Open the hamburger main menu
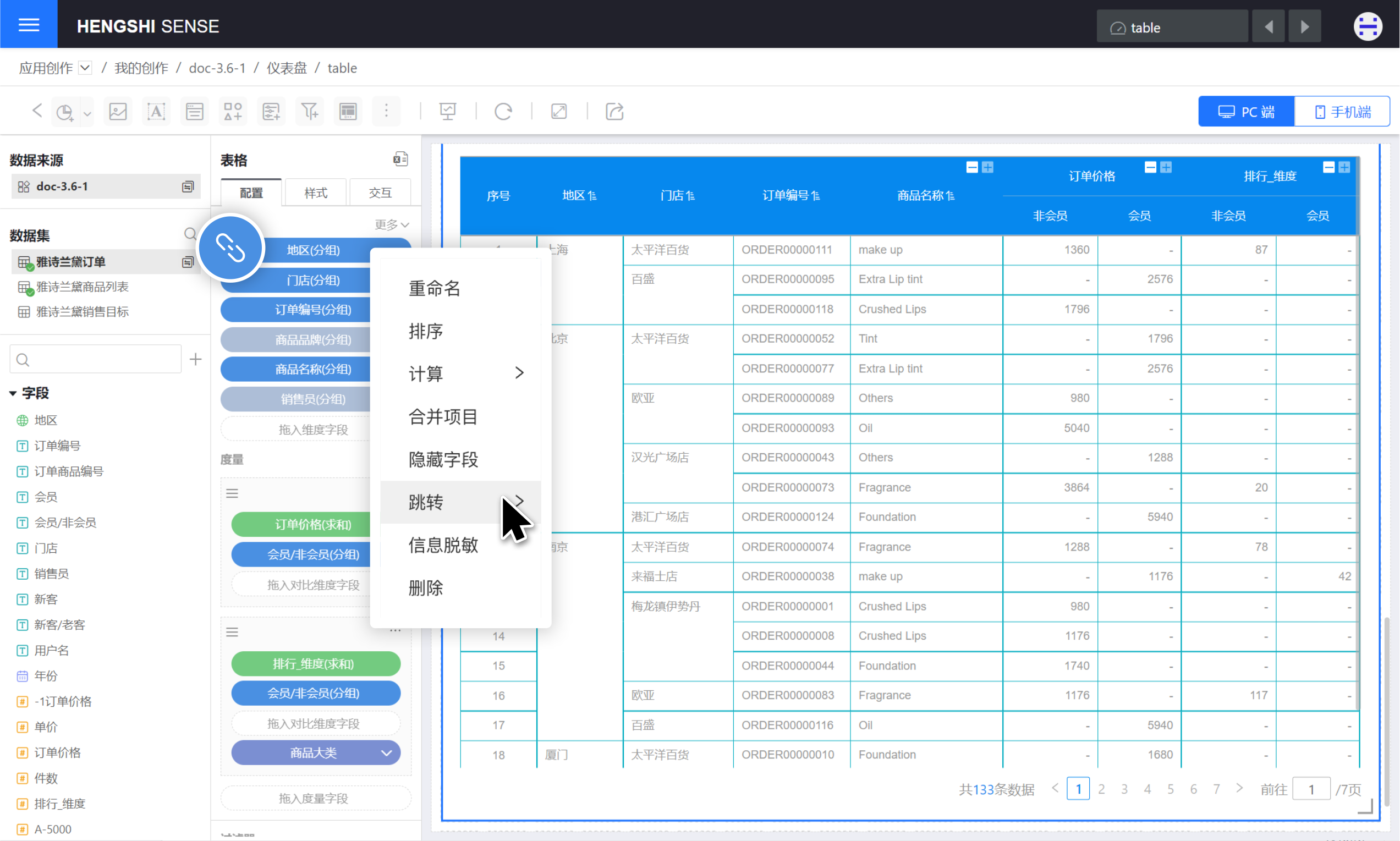 coord(29,24)
